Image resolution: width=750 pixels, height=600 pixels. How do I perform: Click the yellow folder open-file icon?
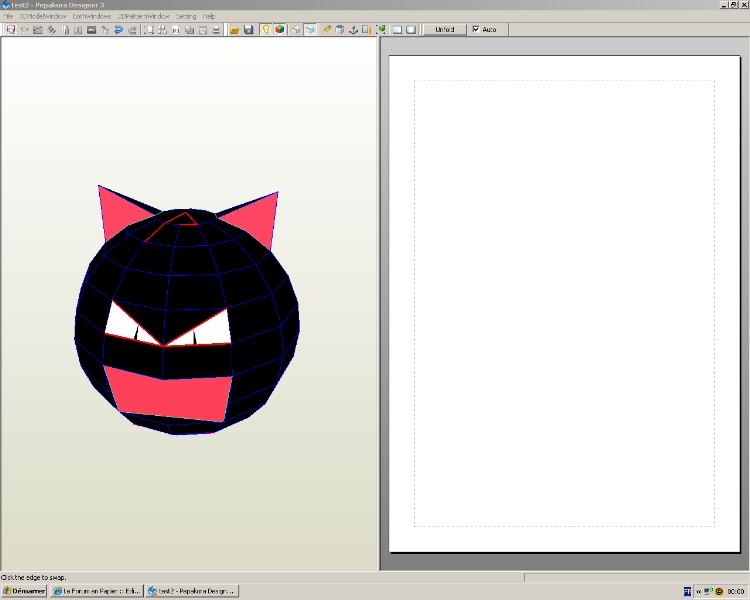pos(234,30)
